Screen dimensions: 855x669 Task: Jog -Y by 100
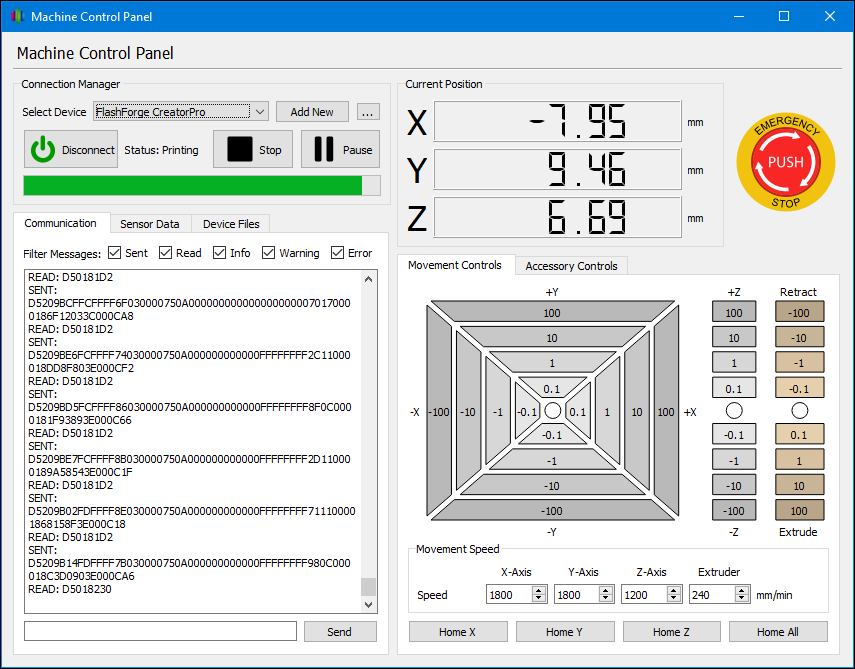(552, 511)
